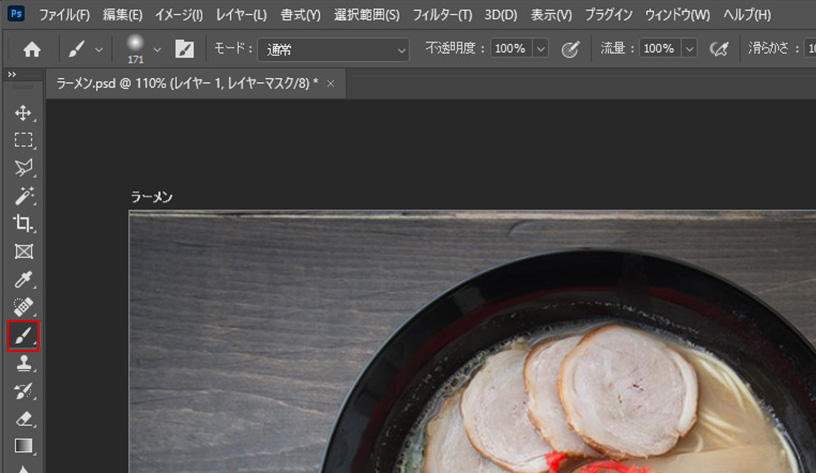Select the Spot Healing Brush tool
This screenshot has width=816, height=473.
pos(23,307)
